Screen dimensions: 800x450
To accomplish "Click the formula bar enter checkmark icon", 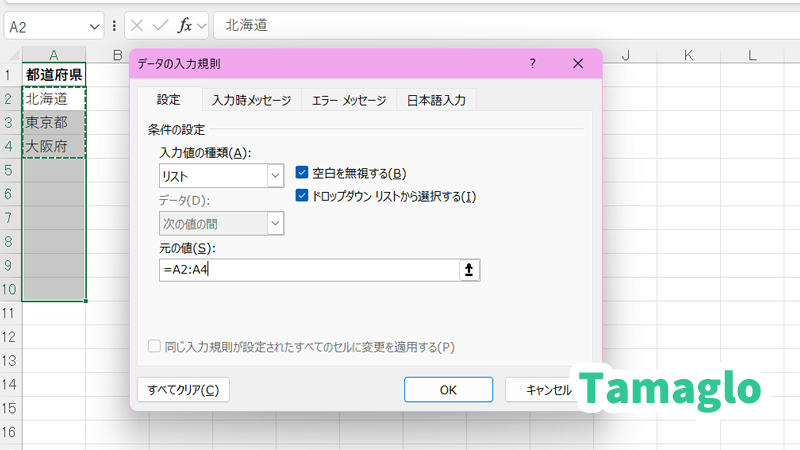I will pos(160,25).
